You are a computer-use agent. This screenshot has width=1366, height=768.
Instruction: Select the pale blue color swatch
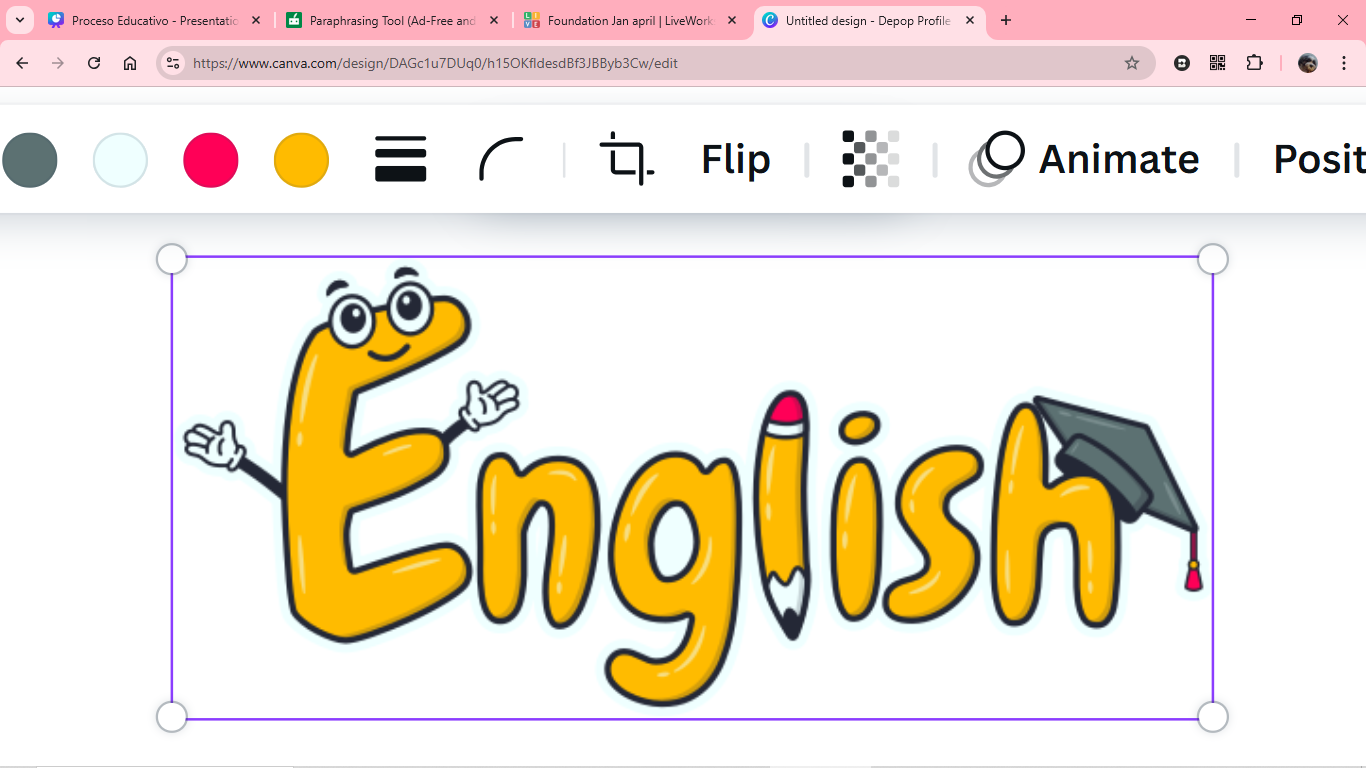tap(120, 160)
